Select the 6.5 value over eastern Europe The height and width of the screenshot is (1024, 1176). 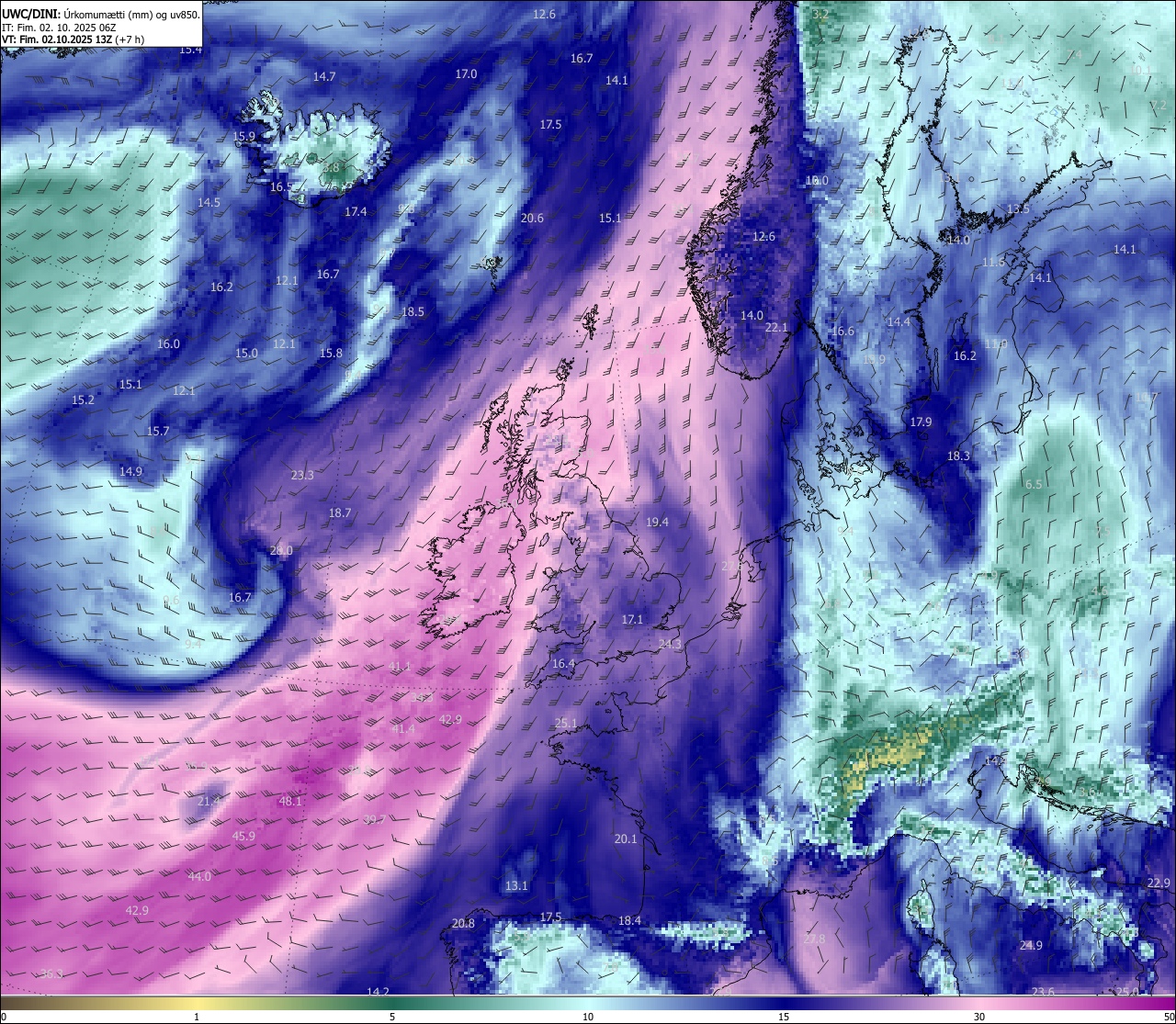click(1034, 484)
